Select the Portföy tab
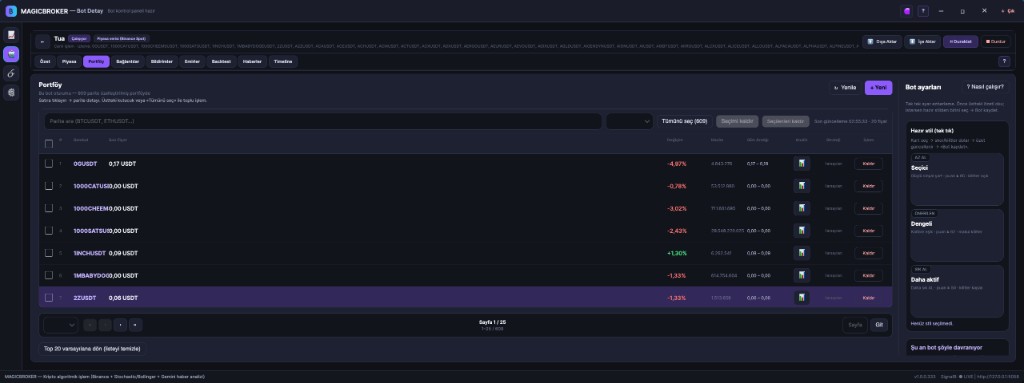 (96, 61)
